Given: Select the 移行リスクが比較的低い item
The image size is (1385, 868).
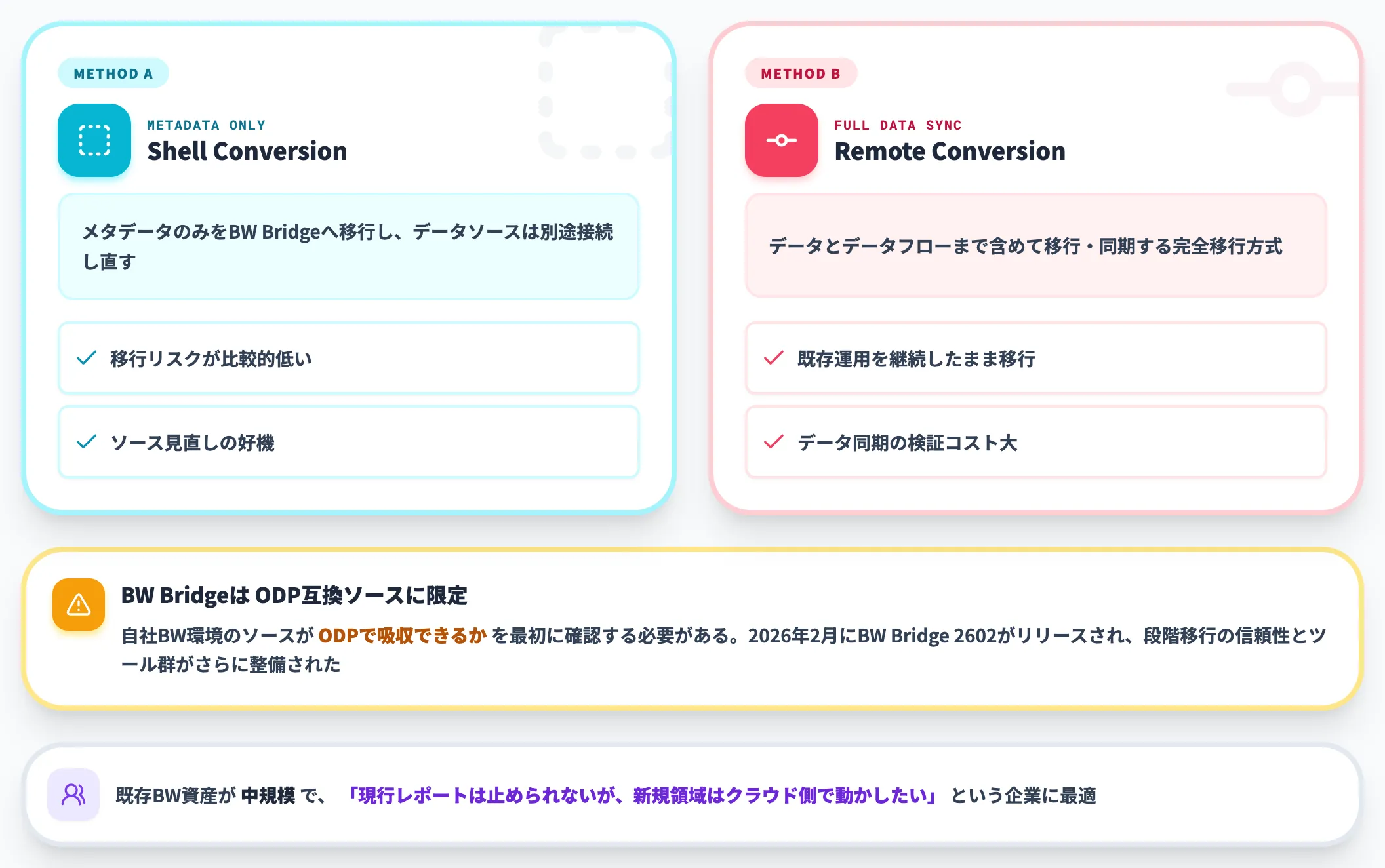Looking at the screenshot, I should (x=349, y=358).
